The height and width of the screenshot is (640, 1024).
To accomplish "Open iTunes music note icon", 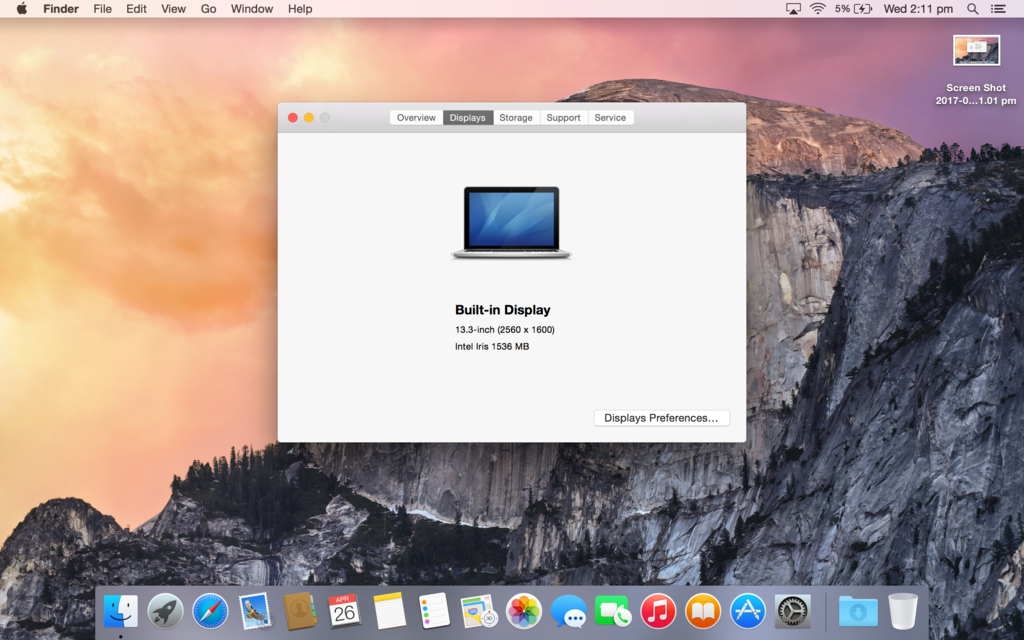I will click(658, 612).
